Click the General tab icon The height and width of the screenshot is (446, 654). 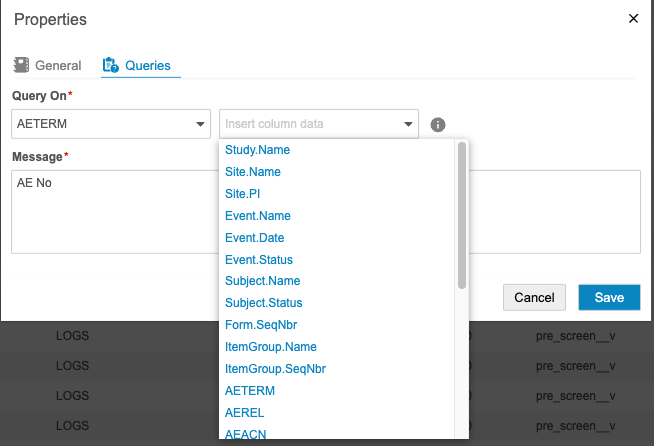coord(21,65)
